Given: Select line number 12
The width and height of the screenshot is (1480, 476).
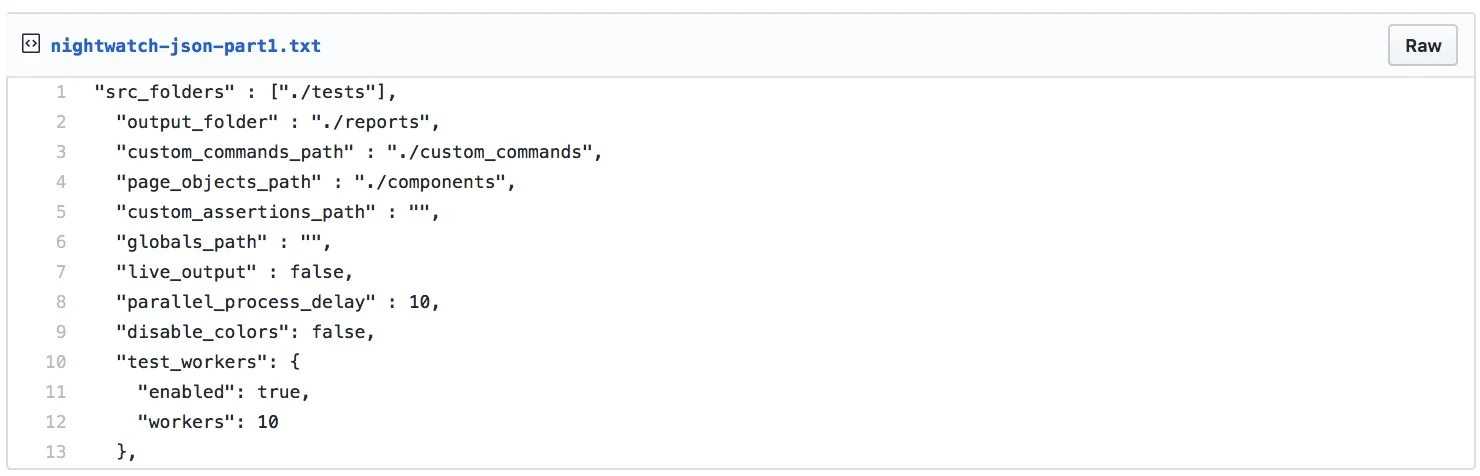Looking at the screenshot, I should 56,422.
